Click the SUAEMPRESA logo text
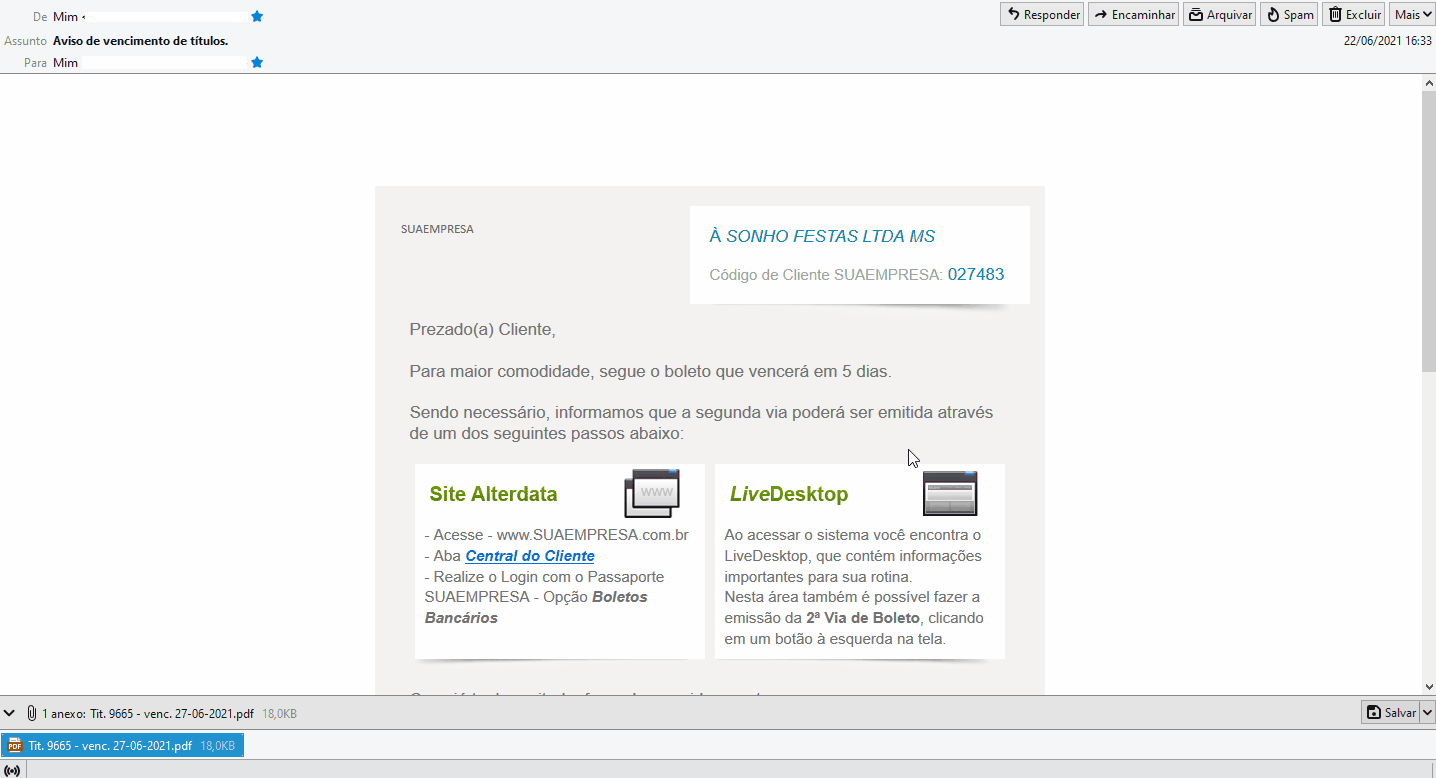 (x=437, y=229)
